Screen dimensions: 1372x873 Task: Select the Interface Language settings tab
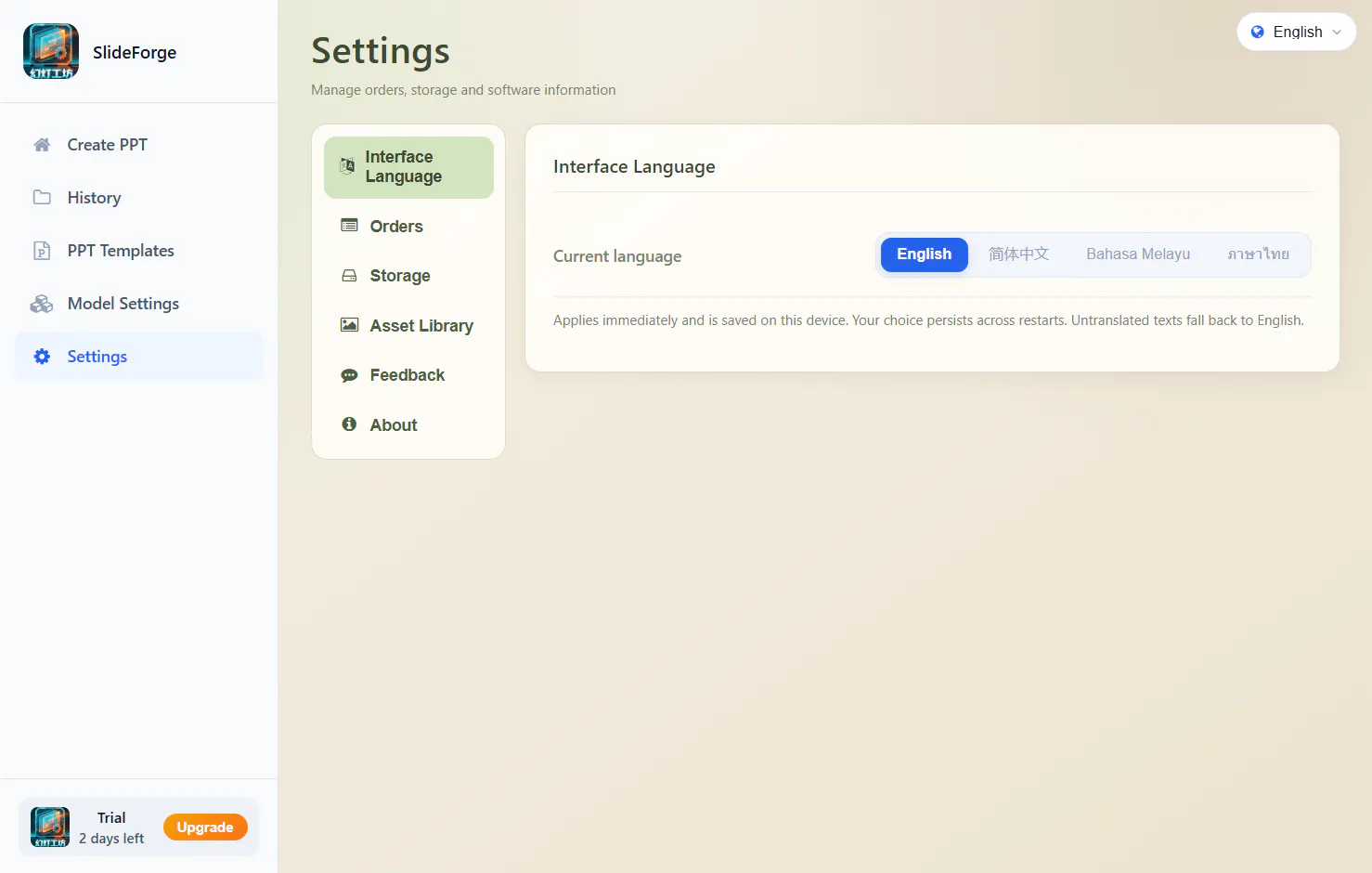(408, 167)
